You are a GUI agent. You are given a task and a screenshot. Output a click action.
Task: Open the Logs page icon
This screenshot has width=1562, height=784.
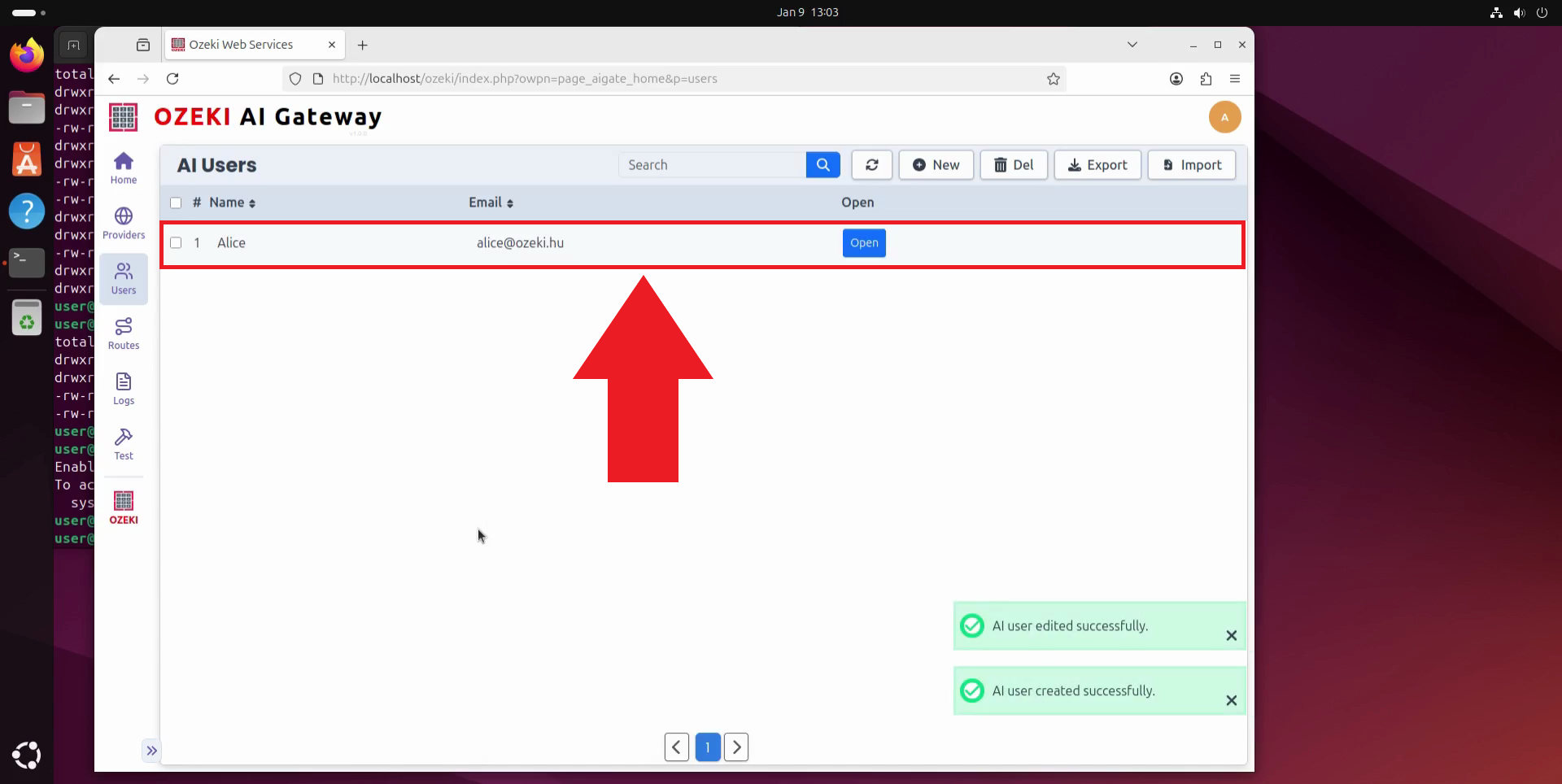(x=124, y=389)
